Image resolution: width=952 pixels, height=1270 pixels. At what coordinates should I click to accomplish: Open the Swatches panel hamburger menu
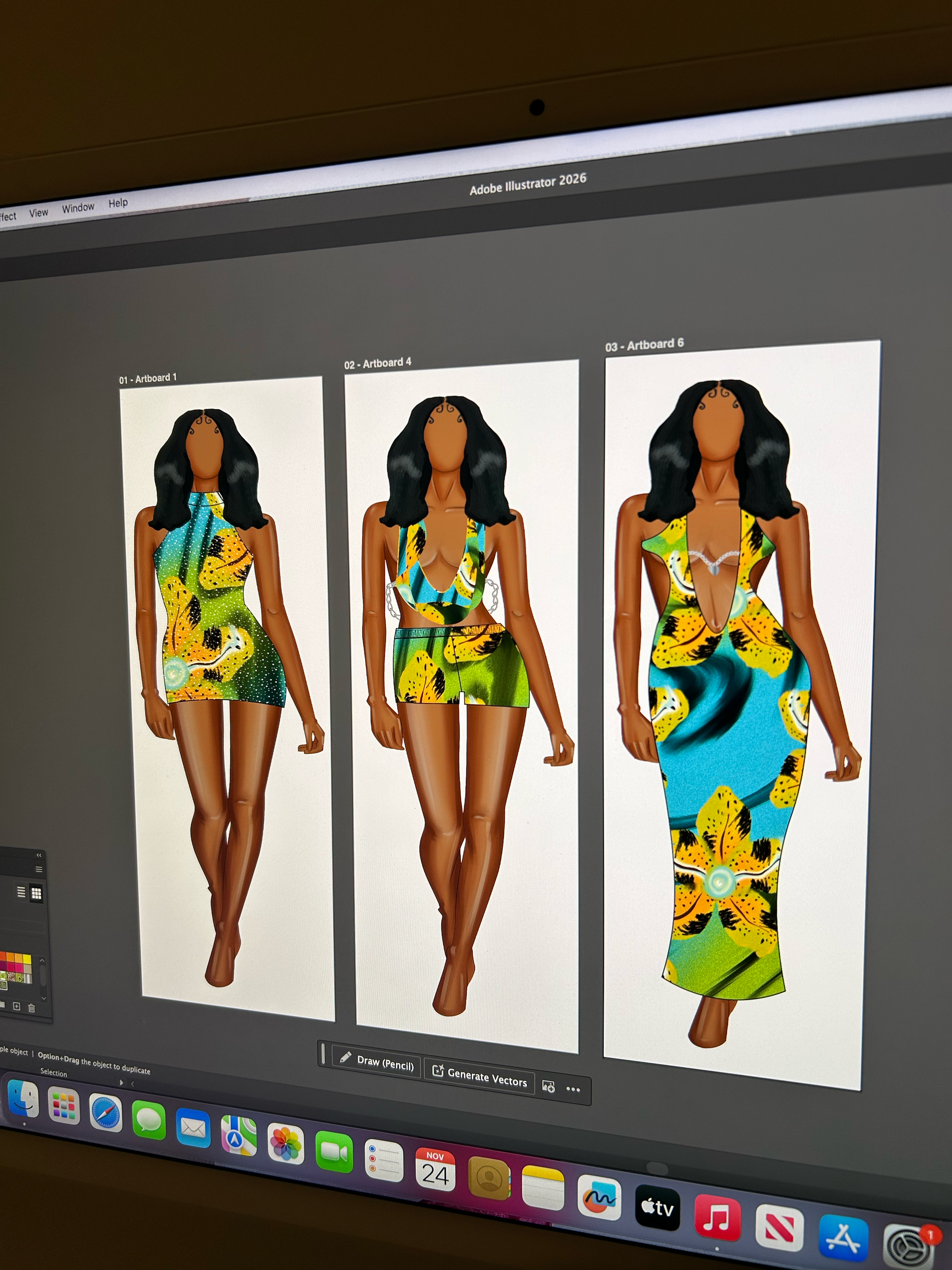click(39, 869)
